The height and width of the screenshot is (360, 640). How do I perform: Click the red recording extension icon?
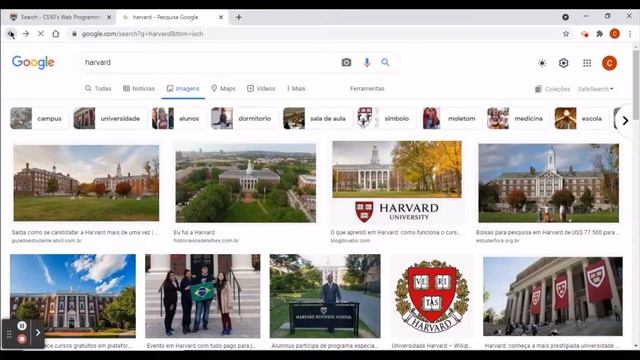pyautogui.click(x=584, y=34)
